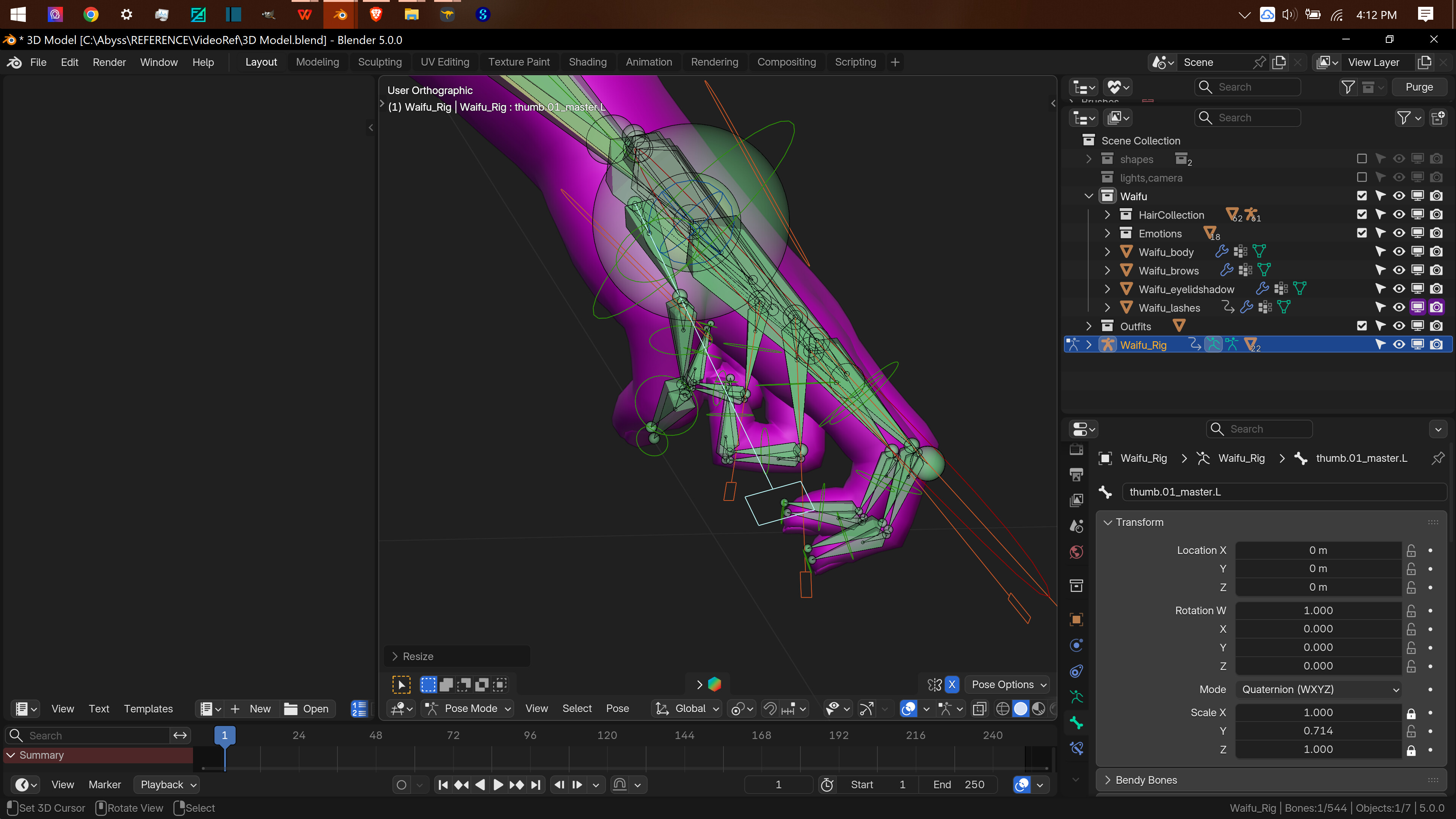
Task: Open the Pose Mode dropdown
Action: (468, 708)
